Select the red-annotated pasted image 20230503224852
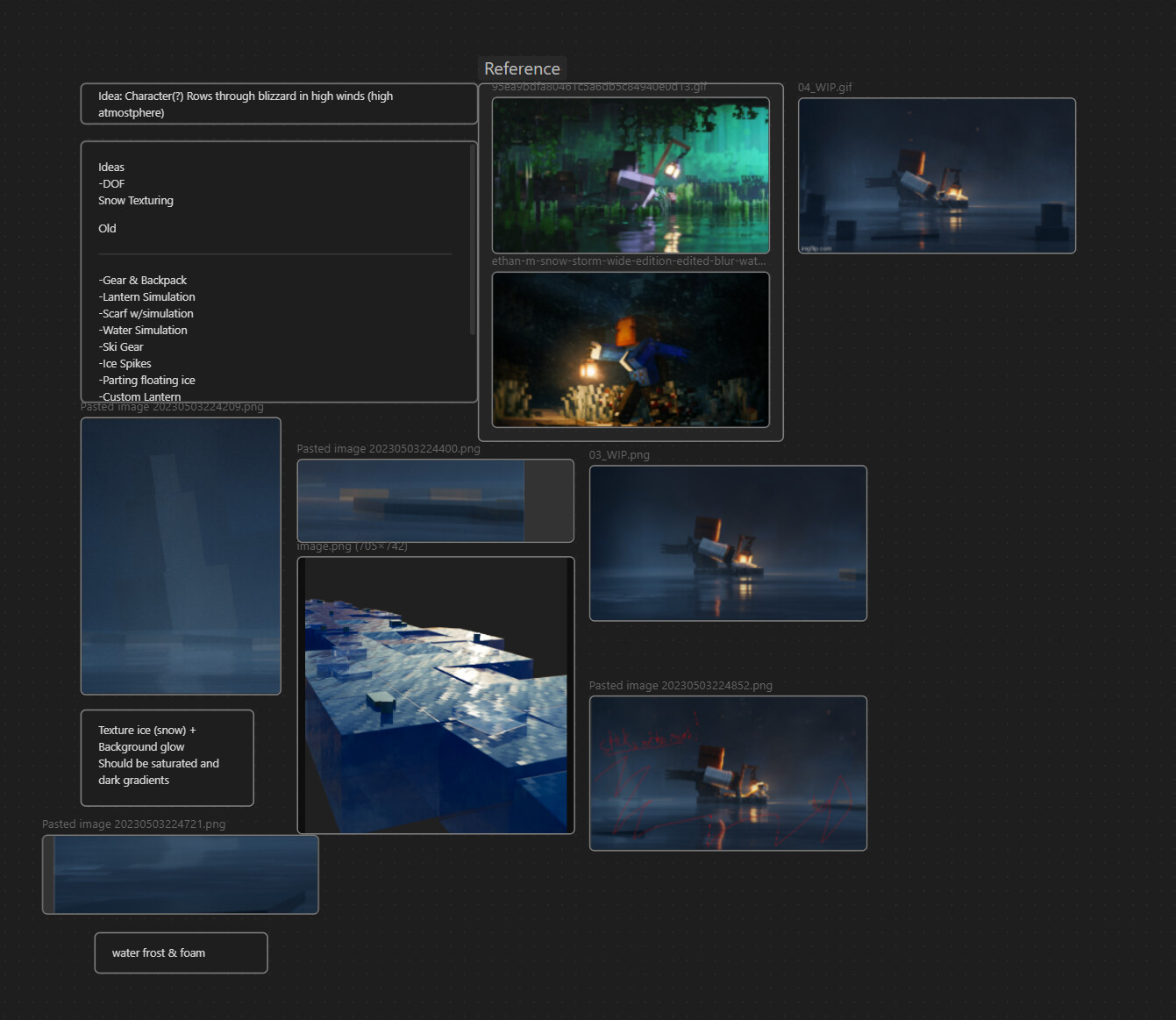This screenshot has width=1176, height=1020. [x=727, y=773]
